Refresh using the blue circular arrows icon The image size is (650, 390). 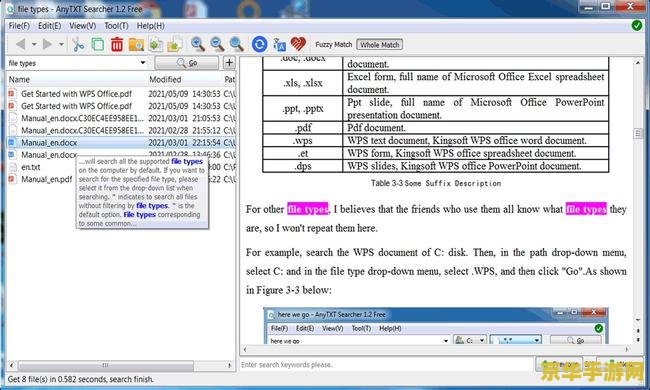(260, 44)
